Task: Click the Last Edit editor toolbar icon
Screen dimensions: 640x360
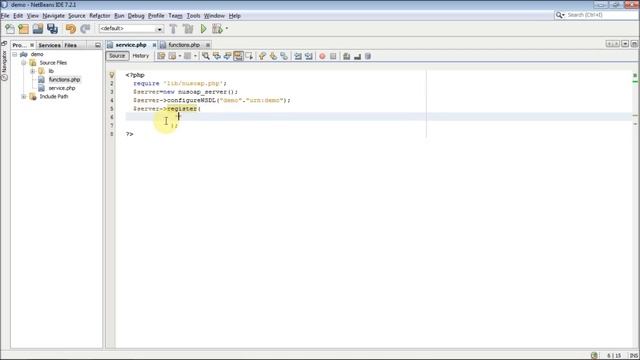Action: [161, 56]
